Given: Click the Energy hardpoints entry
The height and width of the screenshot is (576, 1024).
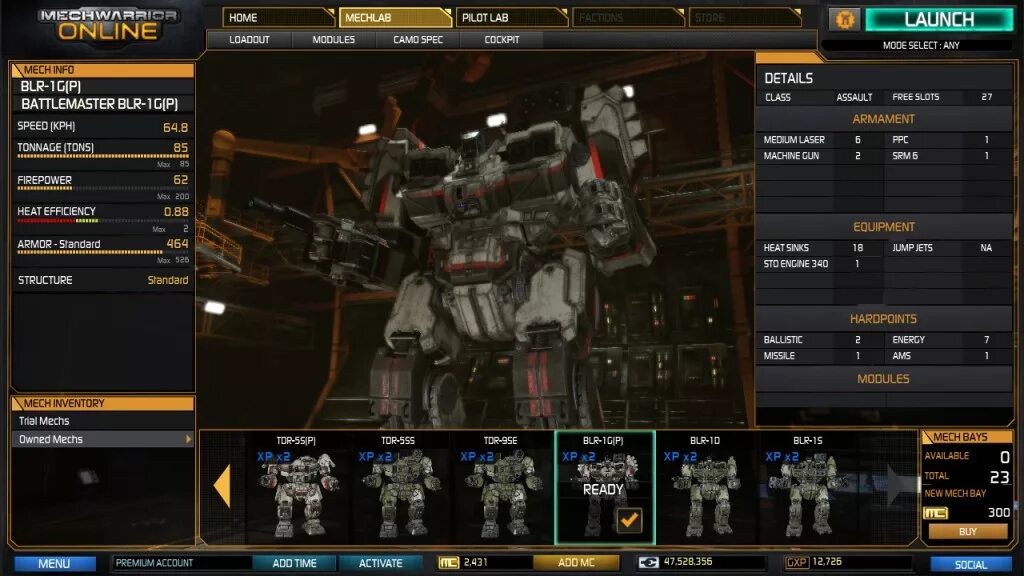Looking at the screenshot, I should click(x=948, y=340).
